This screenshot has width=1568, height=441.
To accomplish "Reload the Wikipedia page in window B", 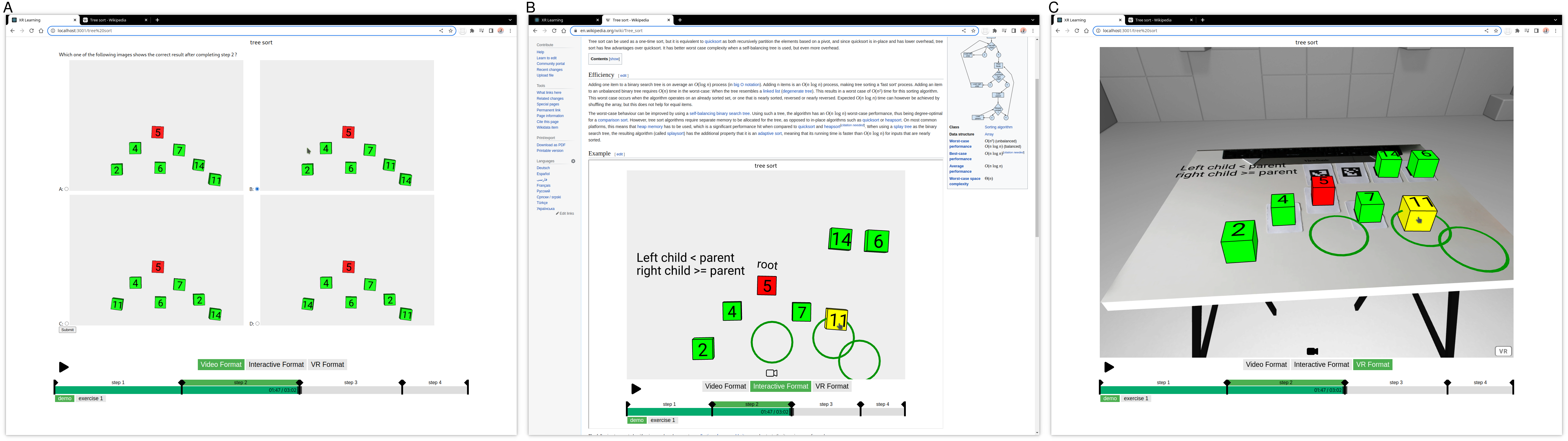I will point(554,30).
